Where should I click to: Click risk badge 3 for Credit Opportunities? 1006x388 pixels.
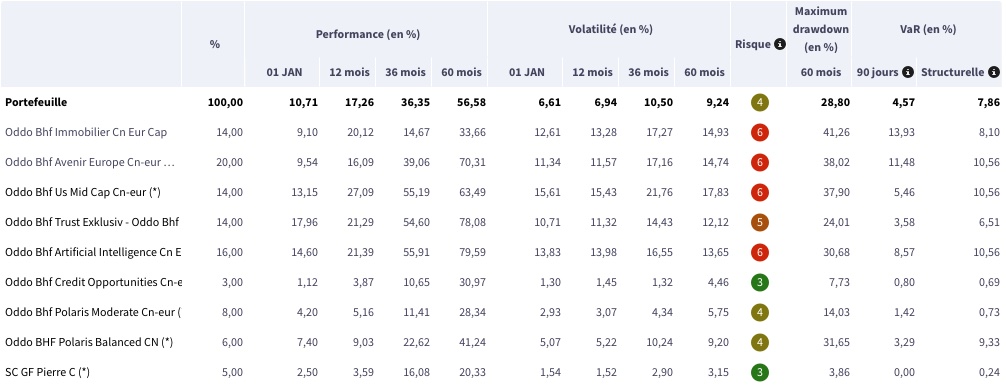click(x=760, y=282)
